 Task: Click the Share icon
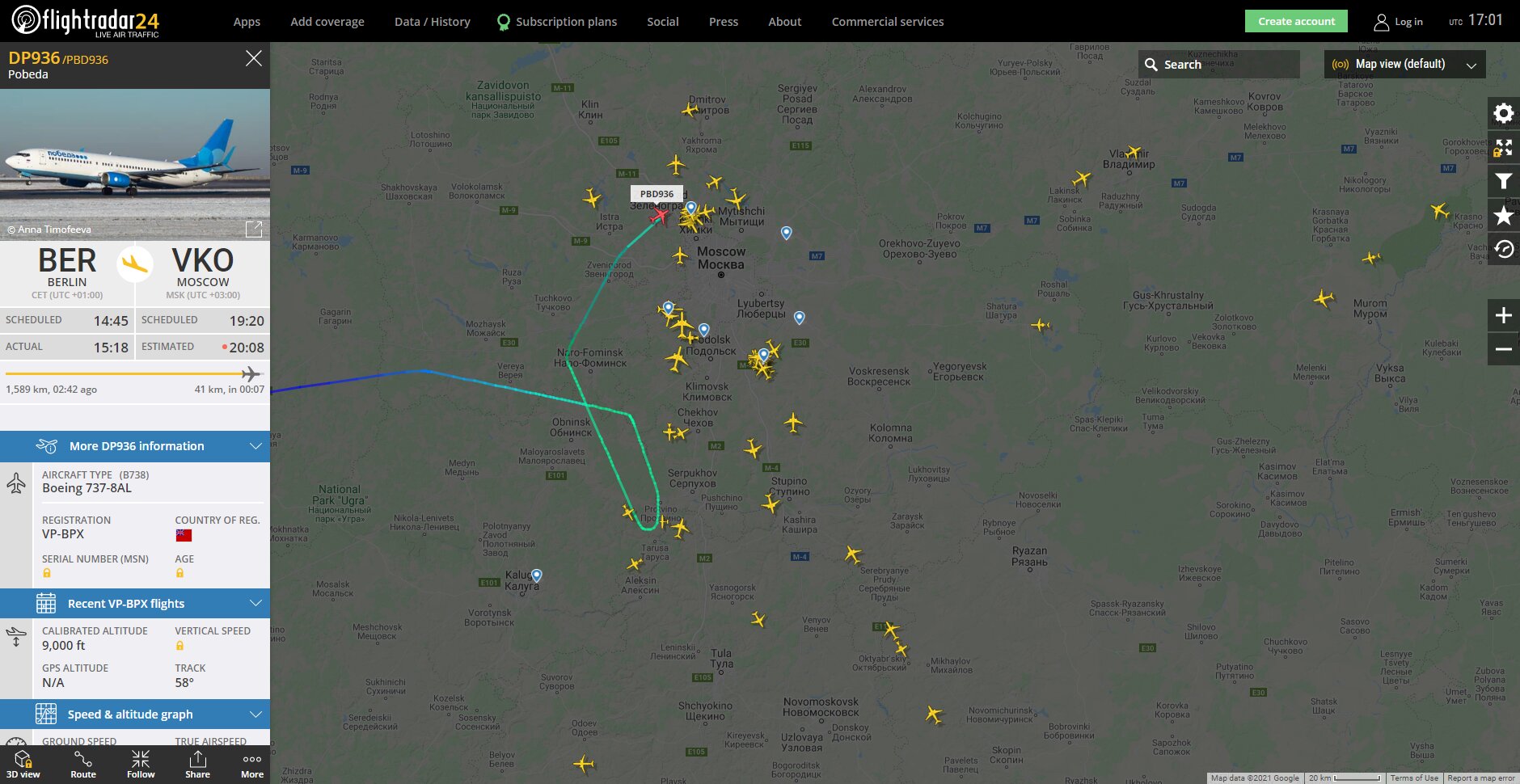197,764
